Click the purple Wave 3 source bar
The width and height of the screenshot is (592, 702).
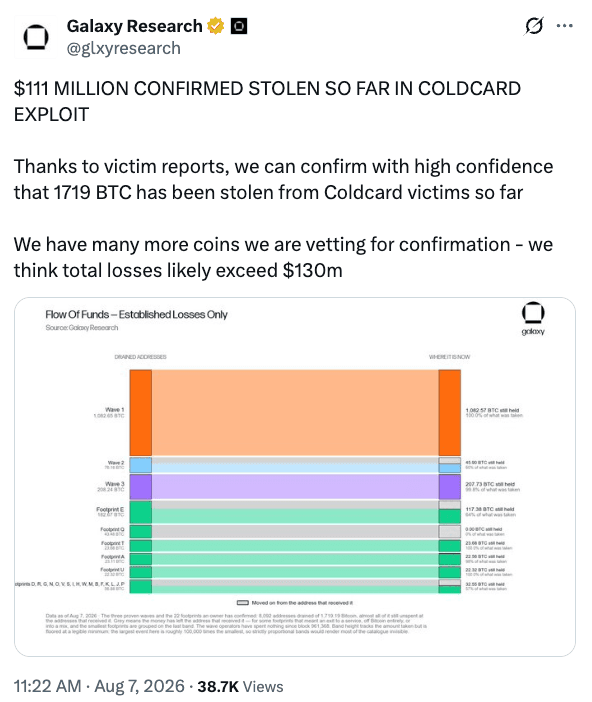(x=141, y=487)
